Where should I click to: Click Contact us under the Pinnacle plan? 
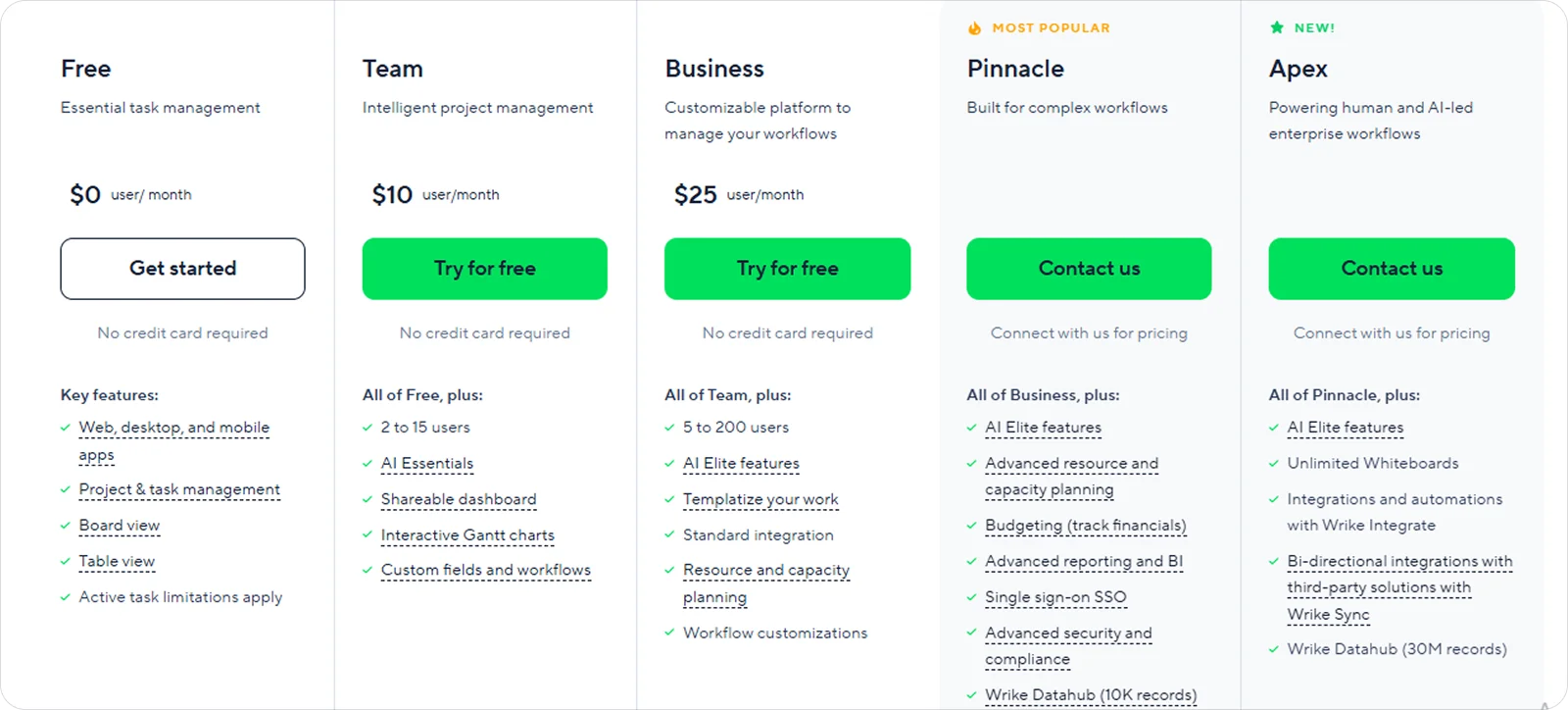tap(1089, 268)
